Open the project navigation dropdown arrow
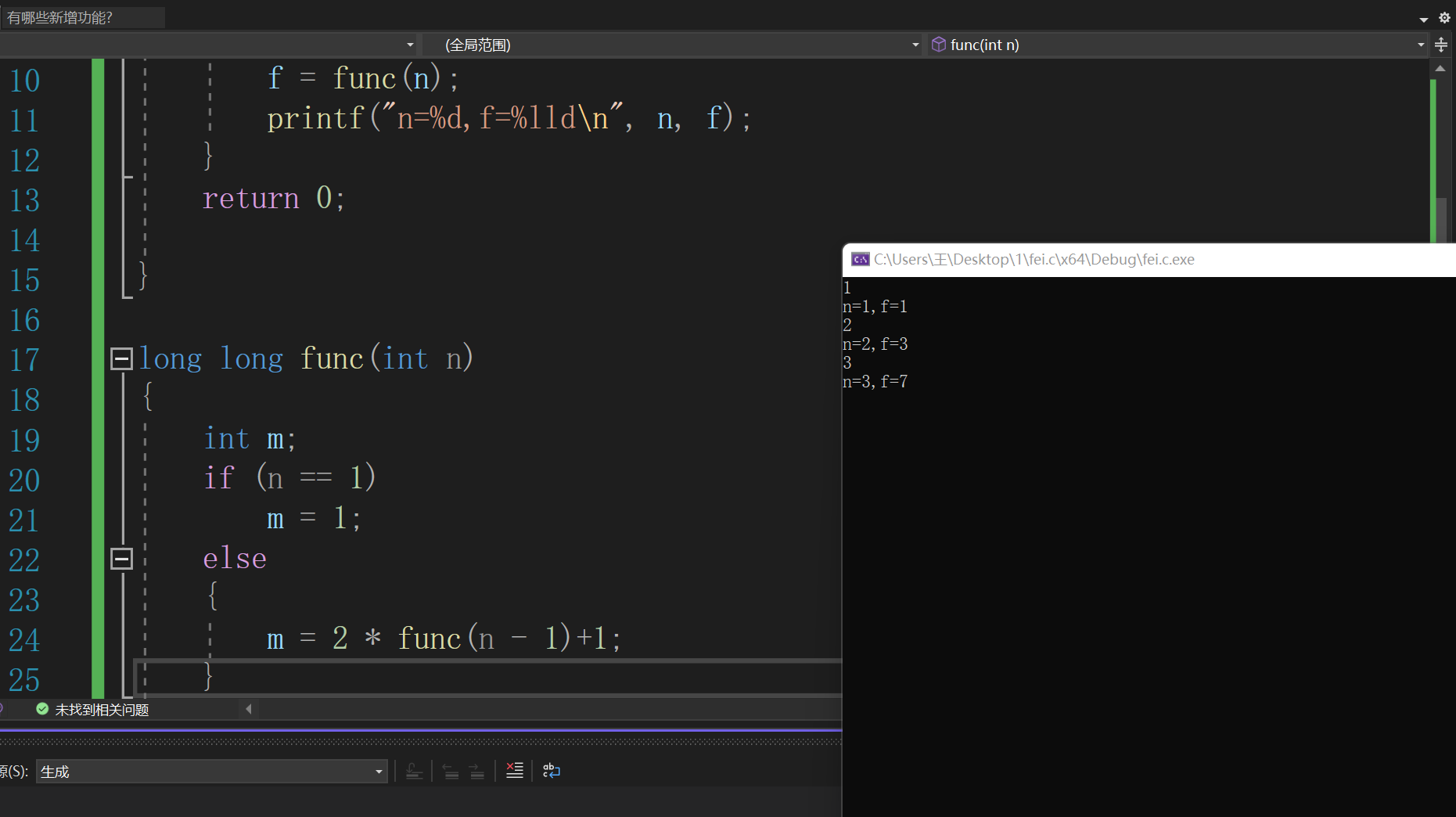The width and height of the screenshot is (1456, 817). click(x=410, y=45)
